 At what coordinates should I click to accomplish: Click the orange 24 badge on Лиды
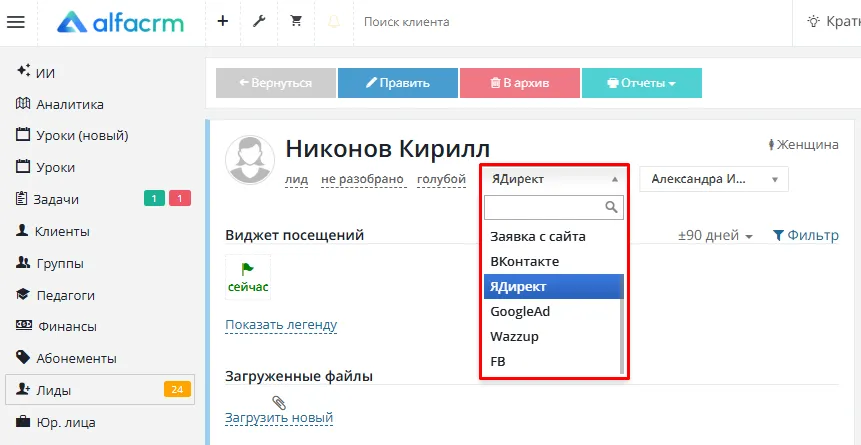(x=177, y=390)
